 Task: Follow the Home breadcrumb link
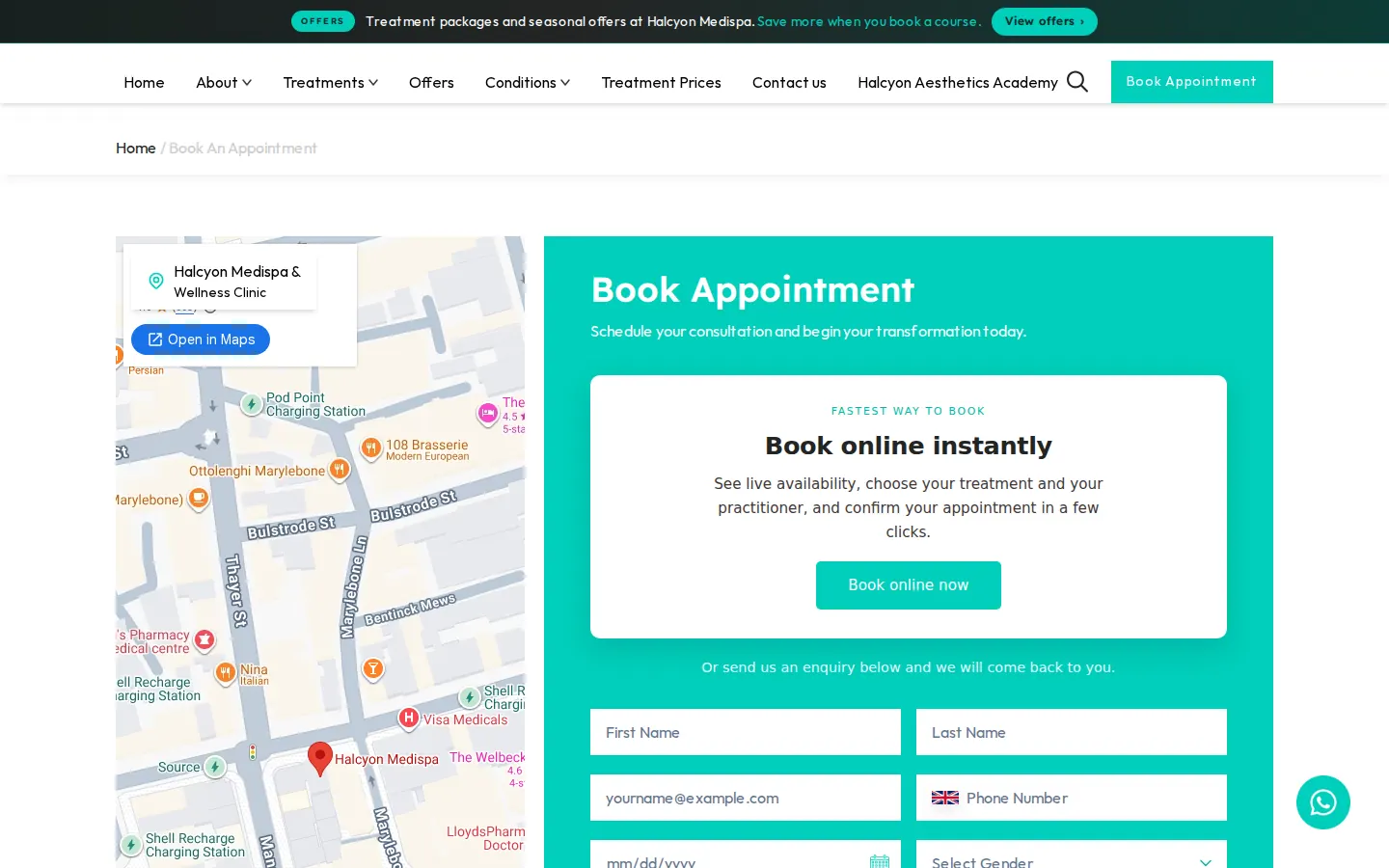point(135,148)
